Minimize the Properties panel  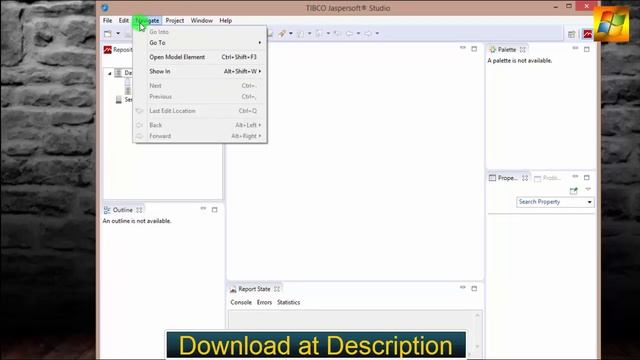click(576, 177)
